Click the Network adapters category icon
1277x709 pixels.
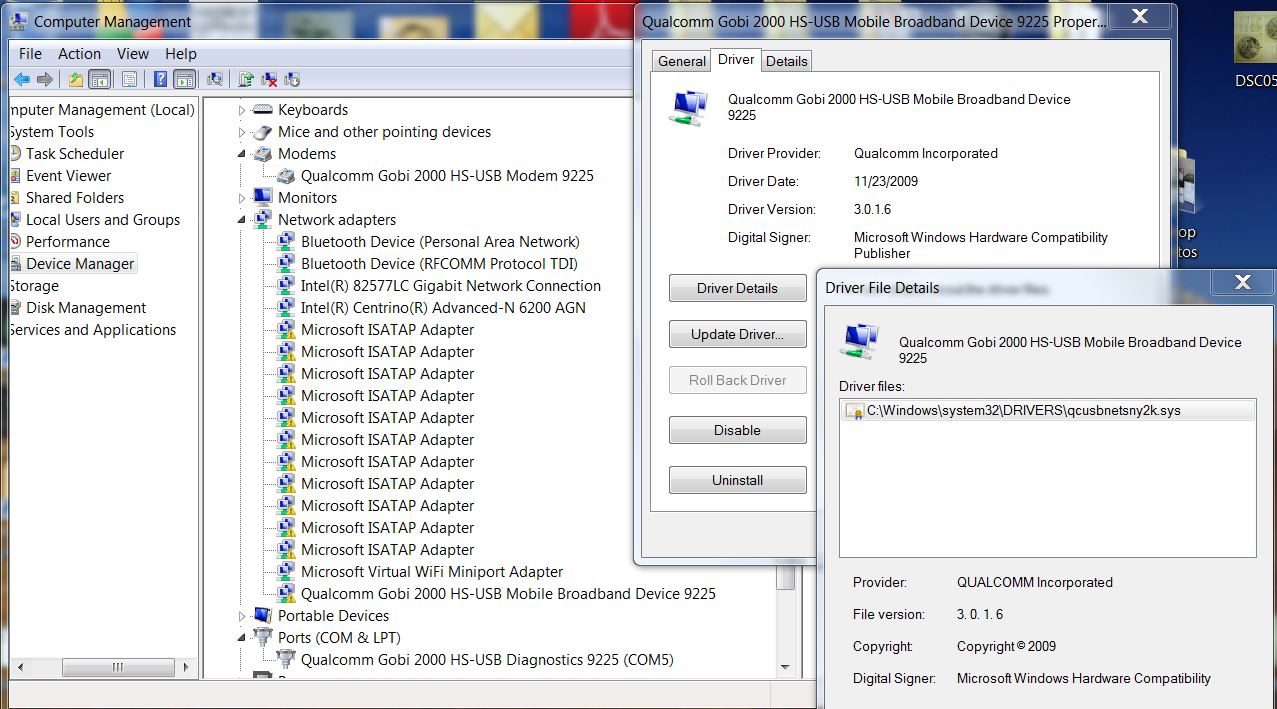tap(263, 220)
